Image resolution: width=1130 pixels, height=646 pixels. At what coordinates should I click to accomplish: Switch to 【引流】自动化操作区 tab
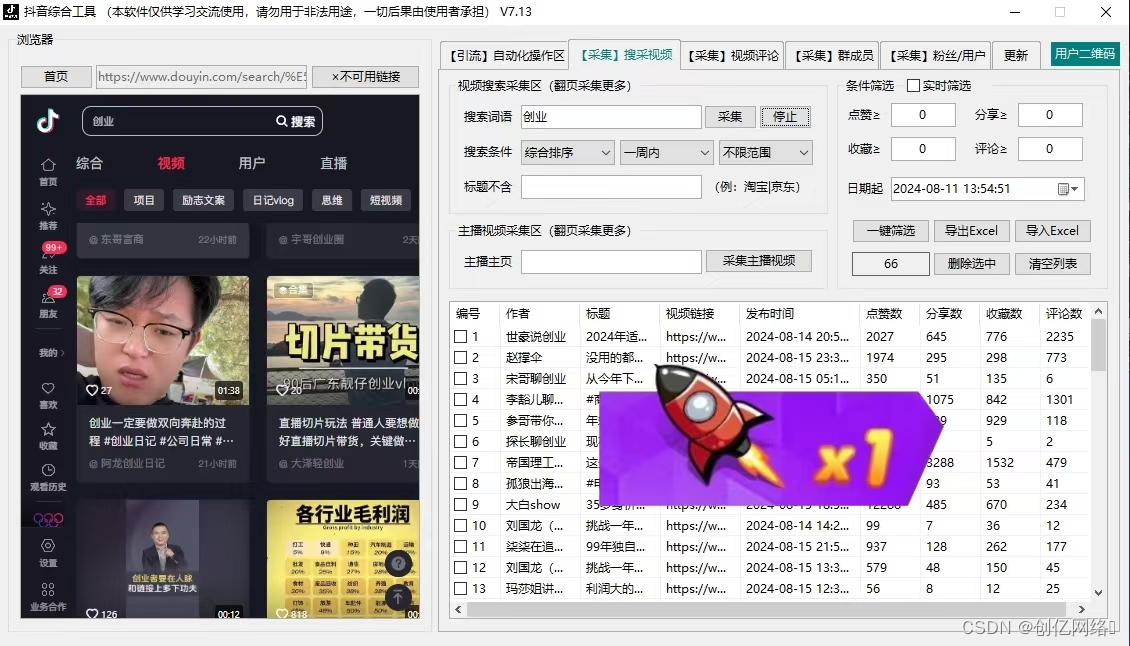505,56
